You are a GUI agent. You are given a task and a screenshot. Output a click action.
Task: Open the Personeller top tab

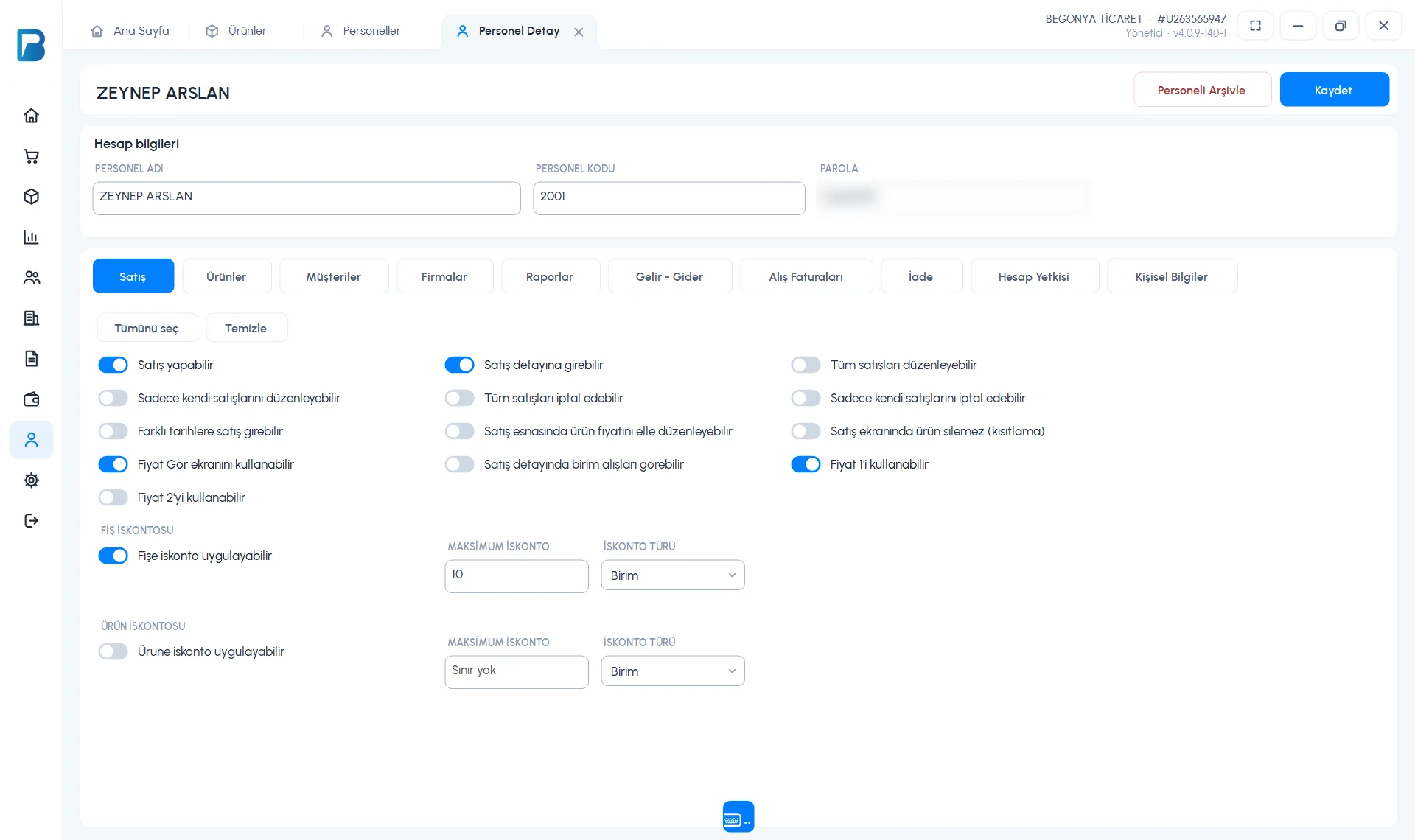click(361, 31)
